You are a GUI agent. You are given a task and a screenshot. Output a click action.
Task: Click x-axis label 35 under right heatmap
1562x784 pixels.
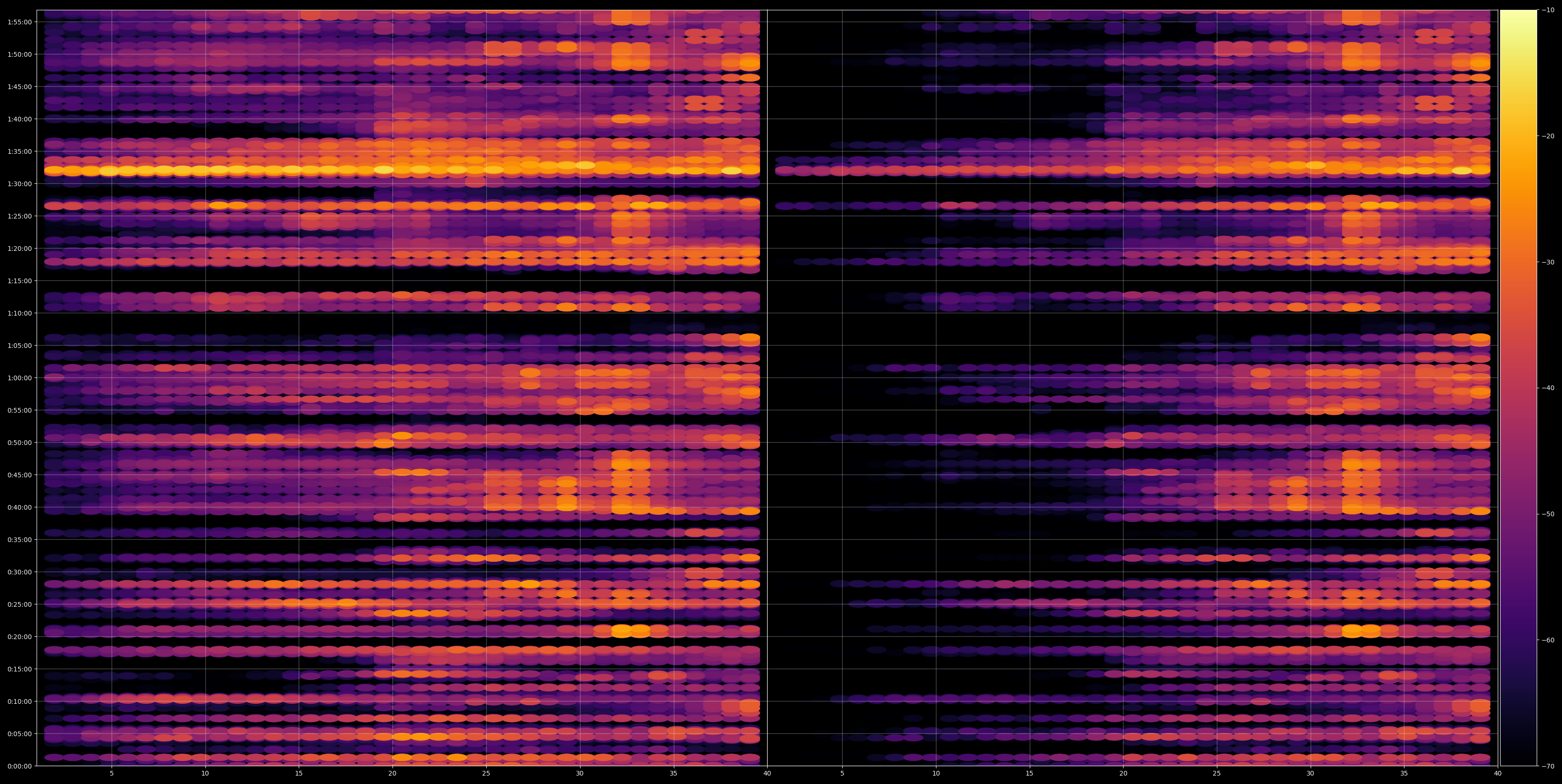click(x=1404, y=773)
